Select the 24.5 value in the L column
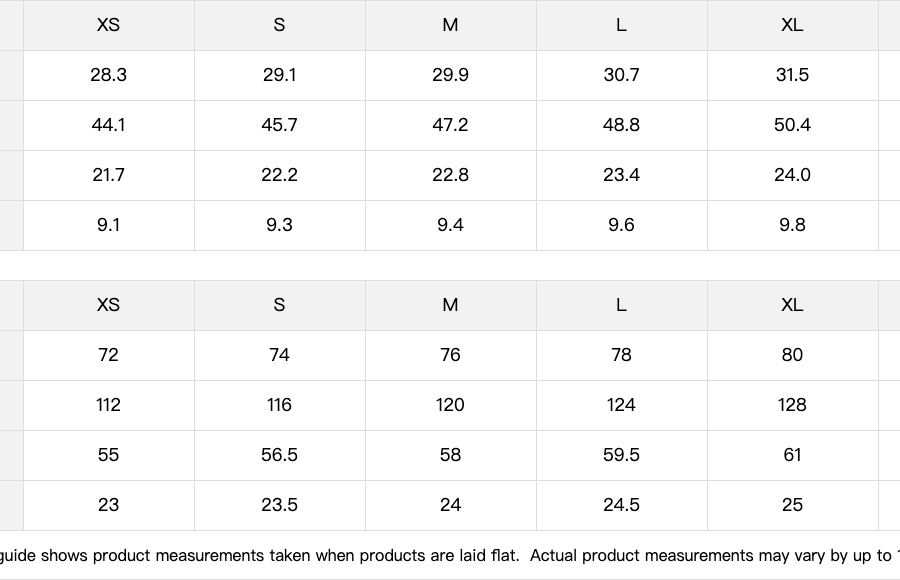 [x=622, y=505]
